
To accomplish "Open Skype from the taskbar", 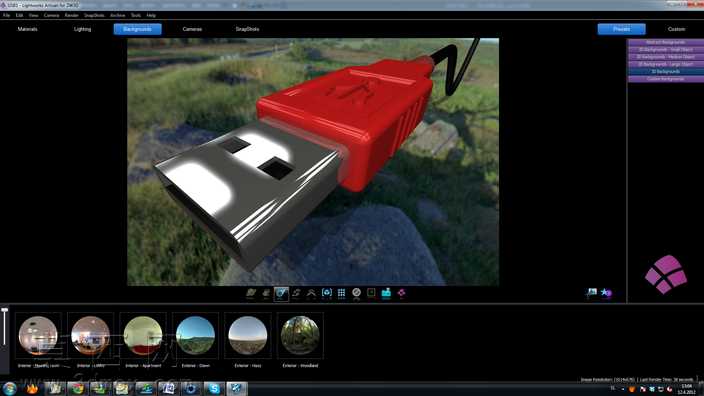I will point(214,388).
